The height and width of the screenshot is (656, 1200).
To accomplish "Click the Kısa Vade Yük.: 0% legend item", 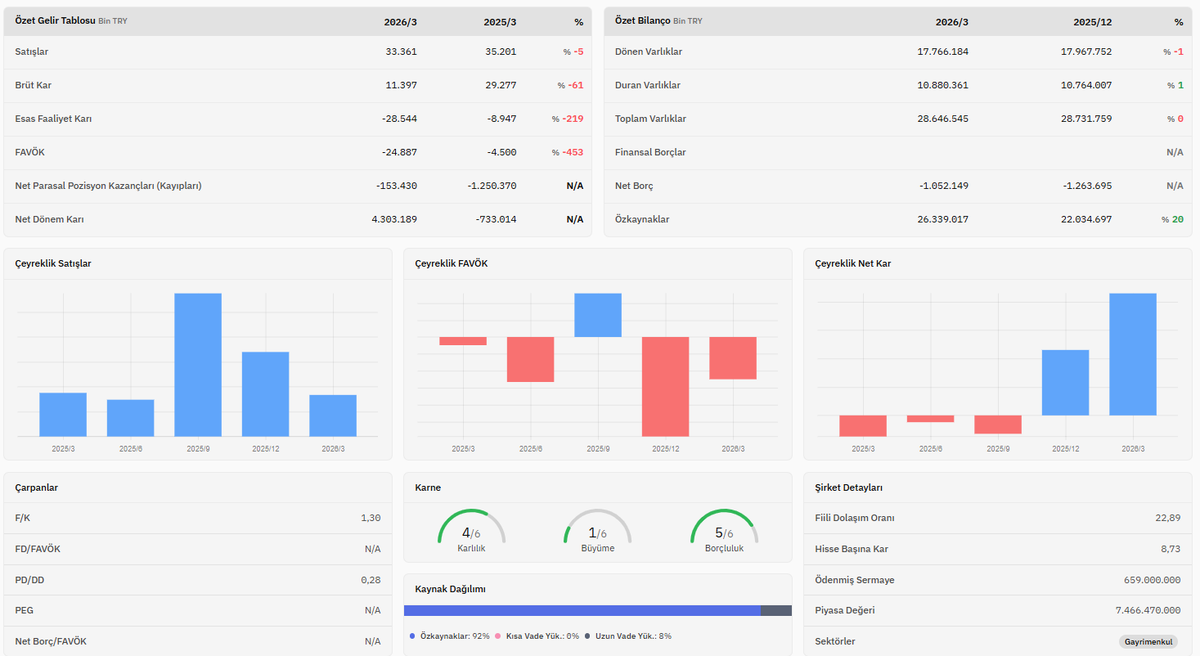I will [x=537, y=636].
